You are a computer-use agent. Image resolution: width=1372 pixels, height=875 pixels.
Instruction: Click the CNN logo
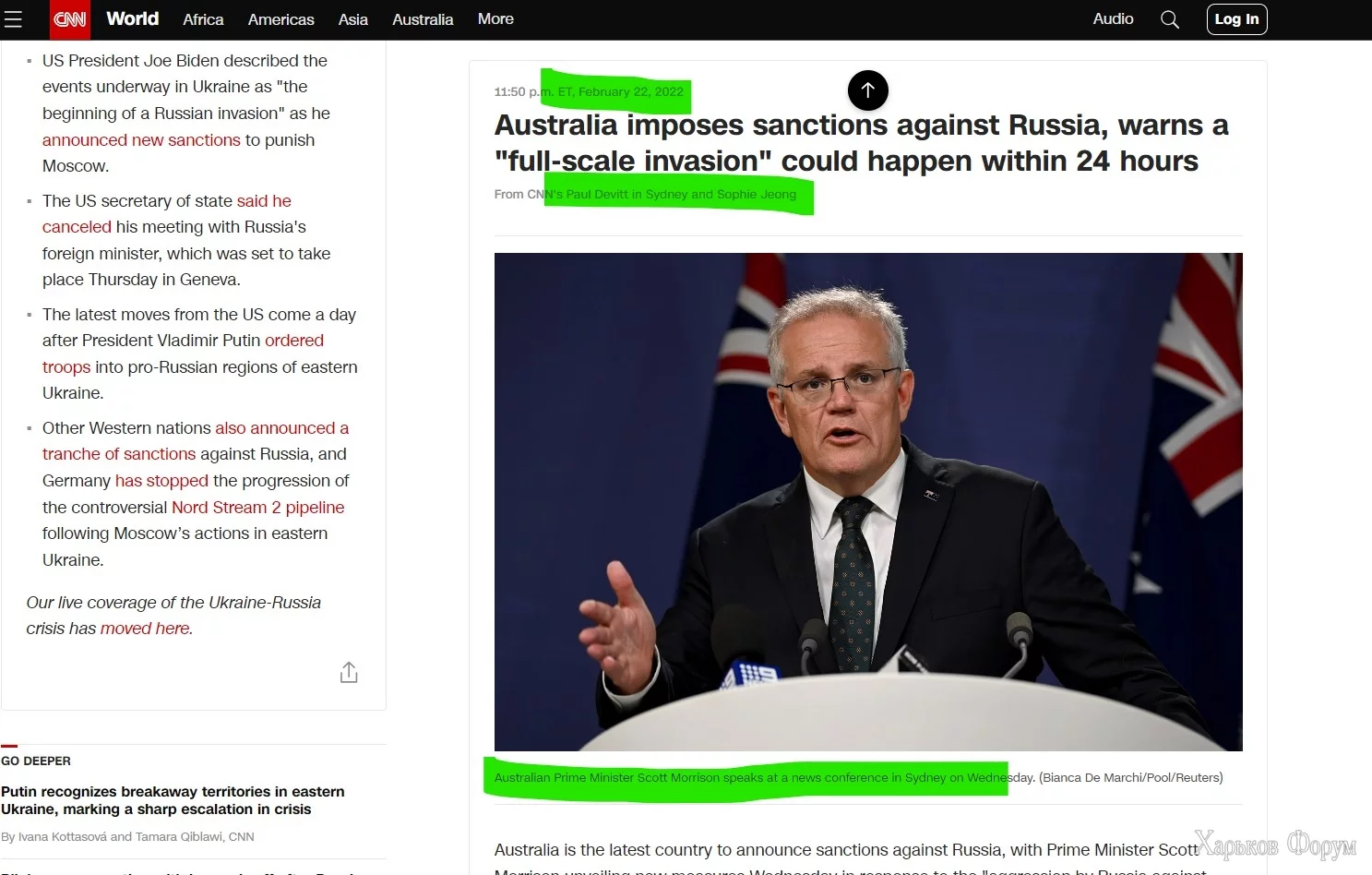pyautogui.click(x=70, y=19)
